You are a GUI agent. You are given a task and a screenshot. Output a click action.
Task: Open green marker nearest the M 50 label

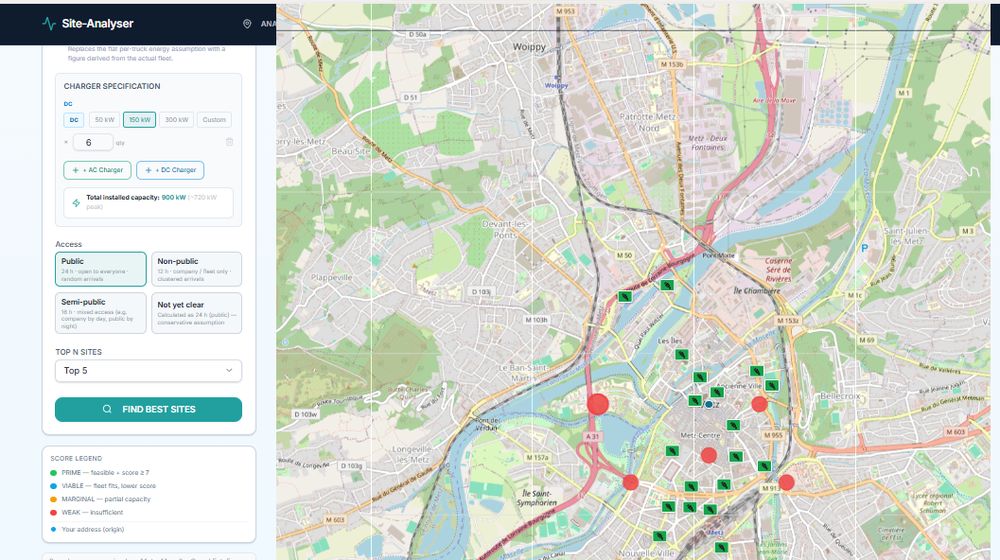tap(625, 297)
